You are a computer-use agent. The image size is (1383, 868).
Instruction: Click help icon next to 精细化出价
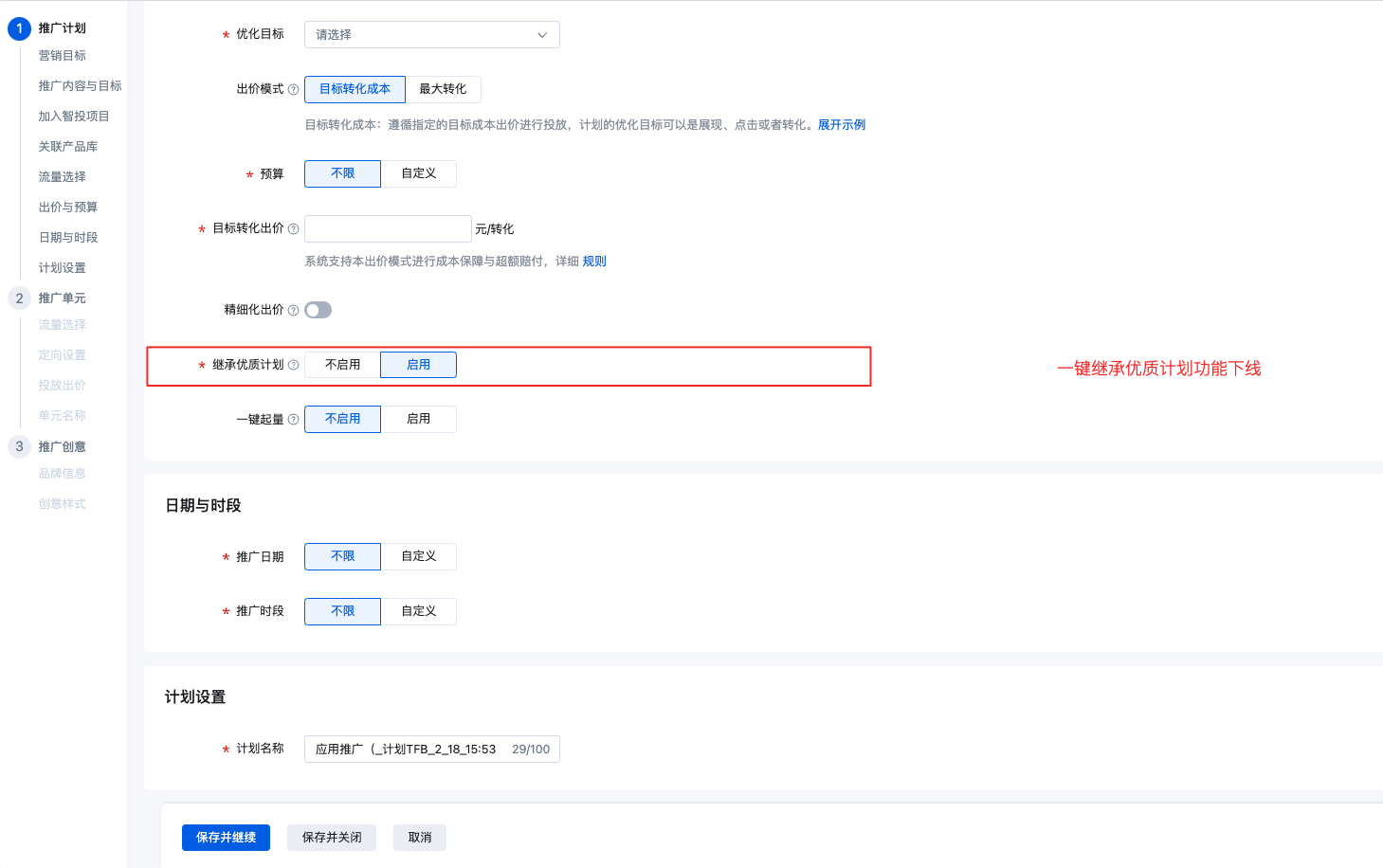pos(293,311)
